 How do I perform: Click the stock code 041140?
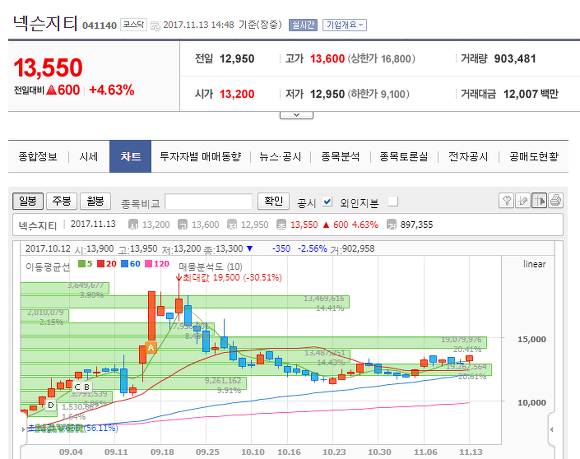pyautogui.click(x=100, y=26)
